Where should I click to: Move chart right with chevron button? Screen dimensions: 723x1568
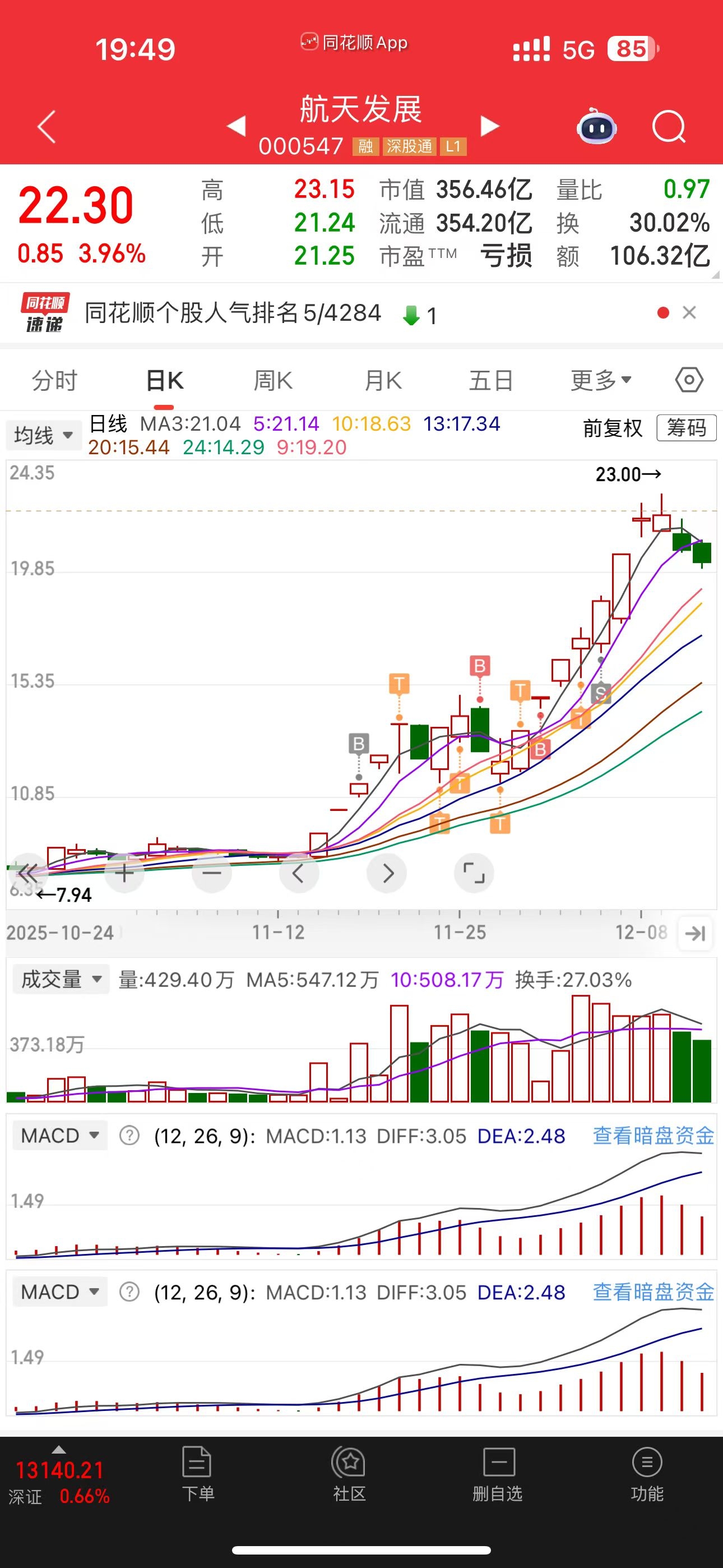[x=387, y=874]
